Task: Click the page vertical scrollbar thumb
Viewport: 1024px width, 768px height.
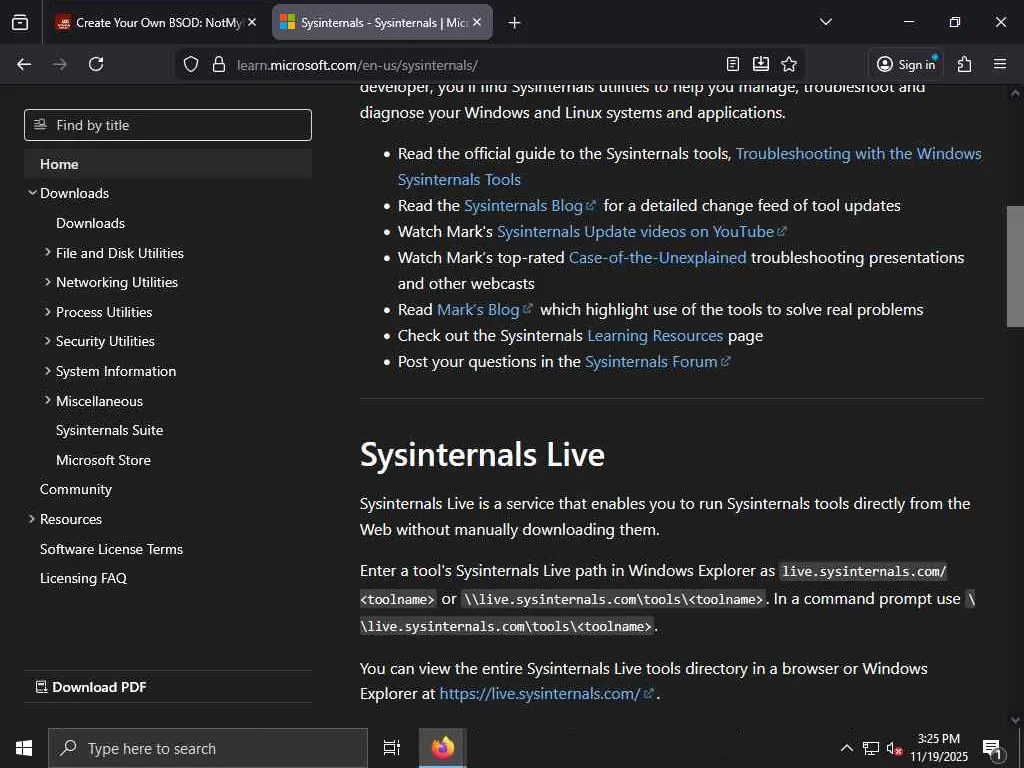Action: (1015, 266)
